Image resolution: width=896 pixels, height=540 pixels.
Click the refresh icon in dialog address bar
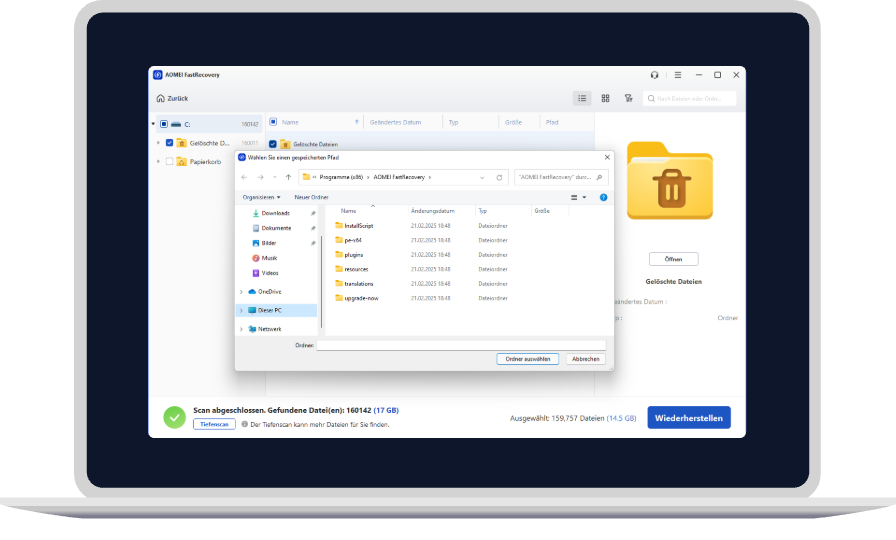click(x=499, y=177)
